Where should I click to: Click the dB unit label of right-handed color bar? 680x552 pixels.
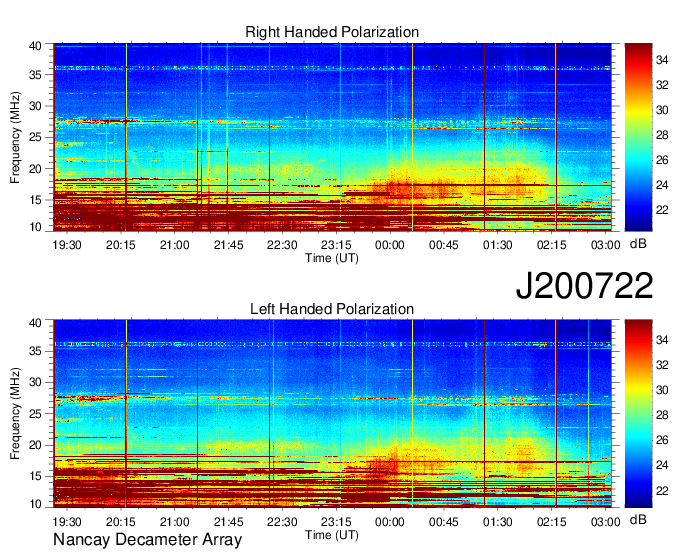coord(638,244)
